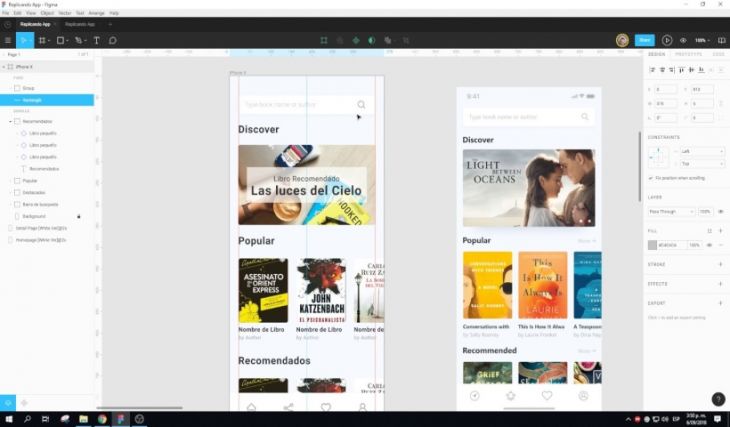Open Chrome from the Windows taskbar
Image resolution: width=730 pixels, height=427 pixels.
[x=102, y=419]
